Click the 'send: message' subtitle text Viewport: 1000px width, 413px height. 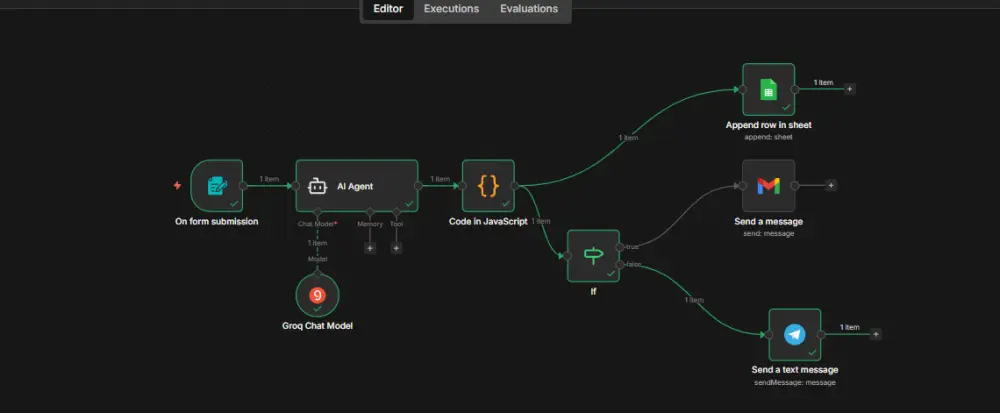click(x=768, y=234)
